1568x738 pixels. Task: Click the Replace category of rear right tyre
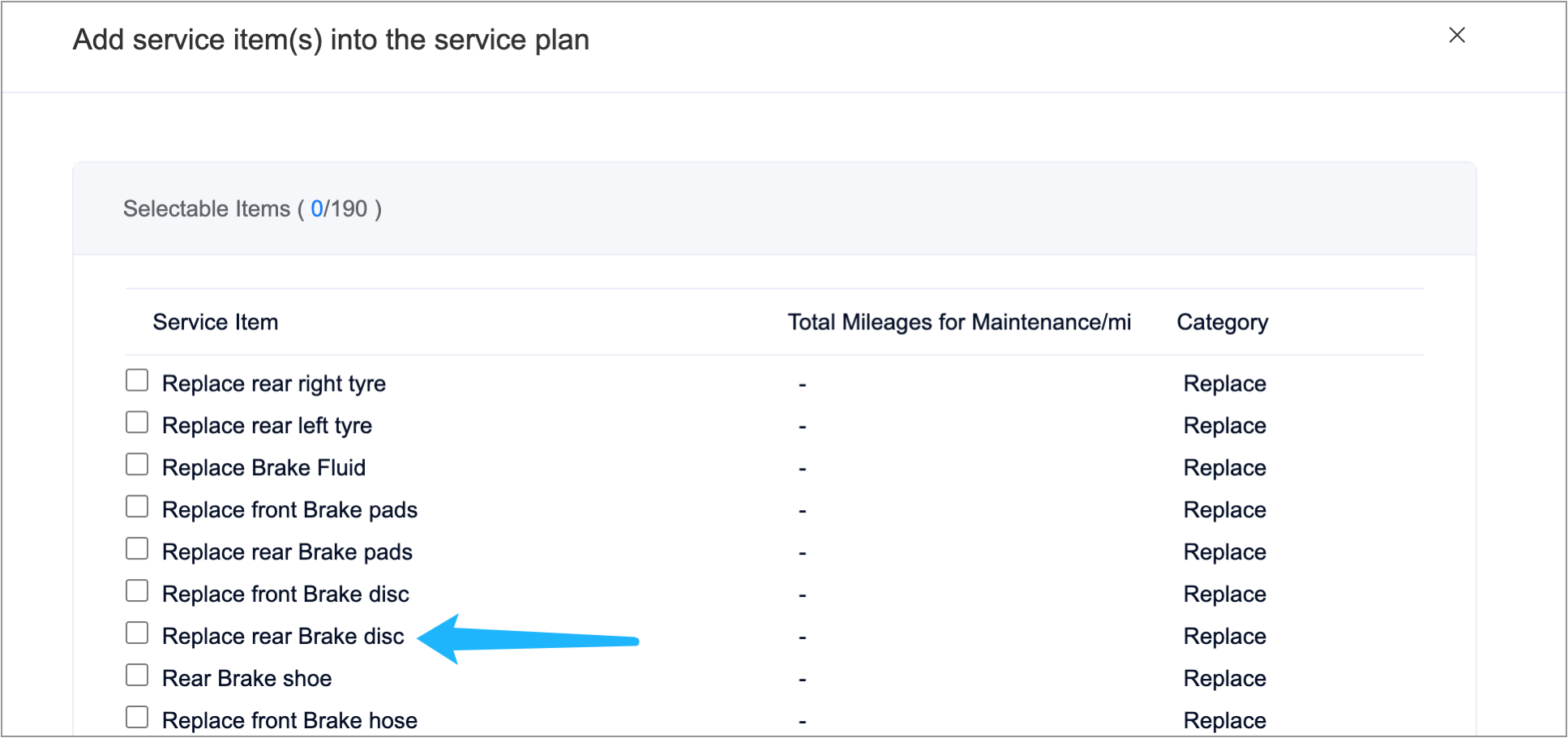(1224, 384)
